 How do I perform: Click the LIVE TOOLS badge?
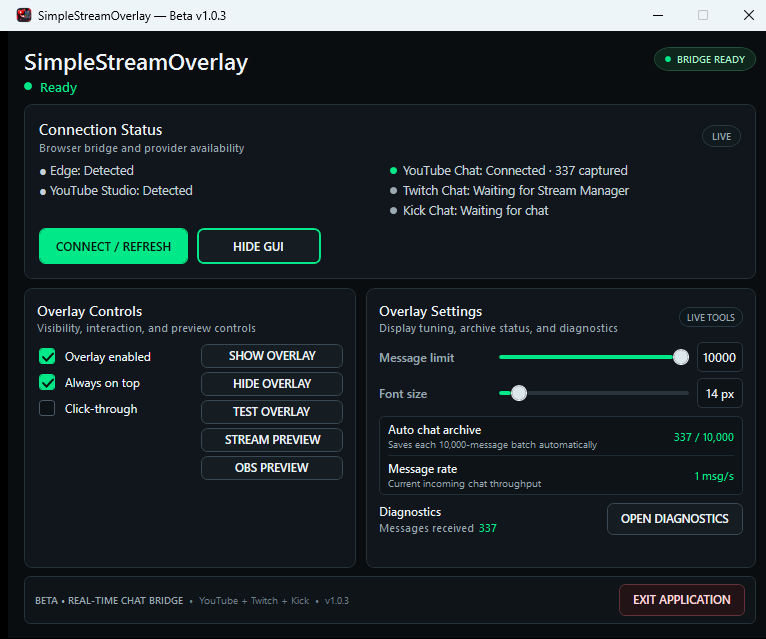(711, 318)
